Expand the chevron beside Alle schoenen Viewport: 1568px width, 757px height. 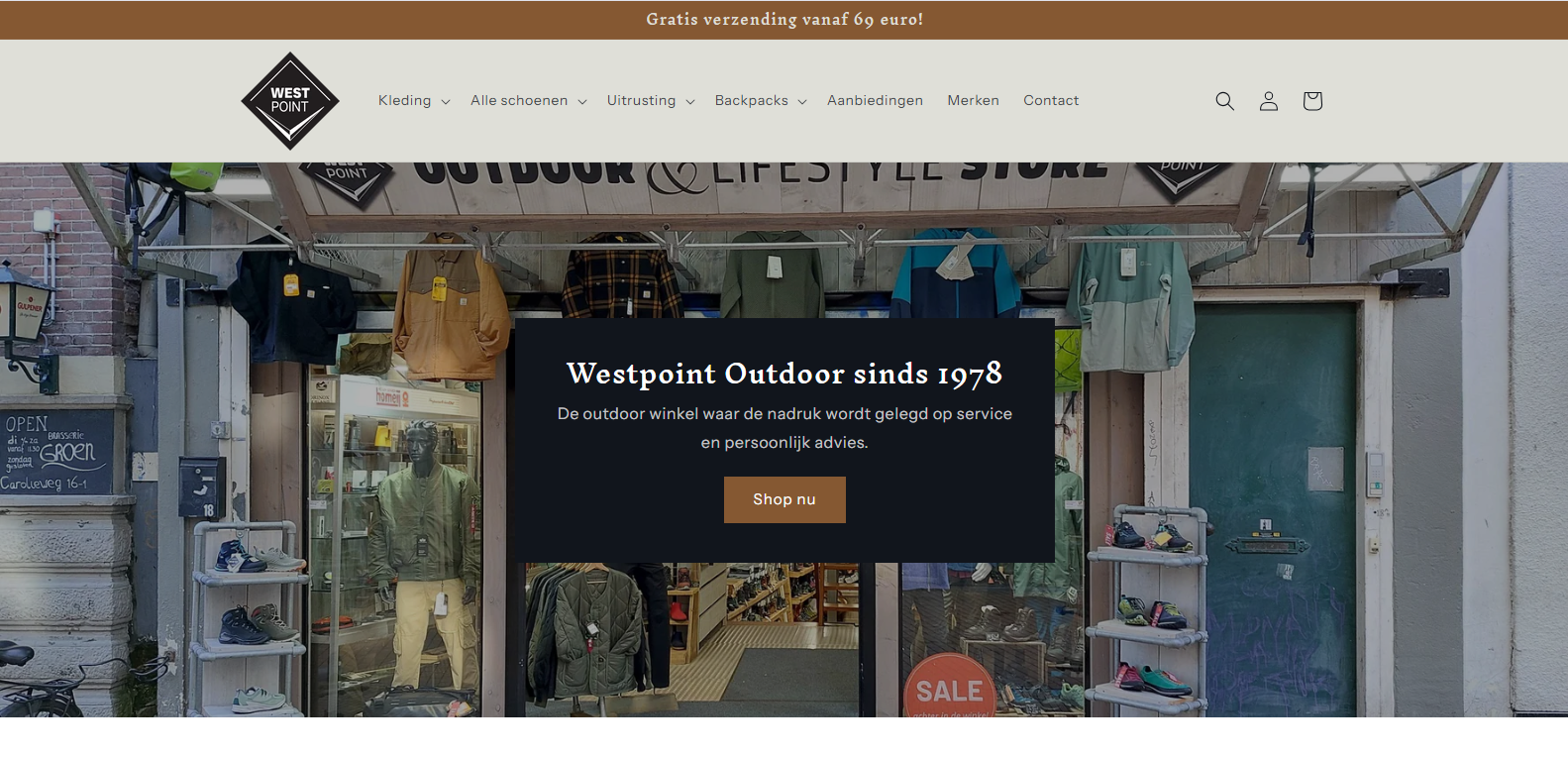click(x=582, y=102)
